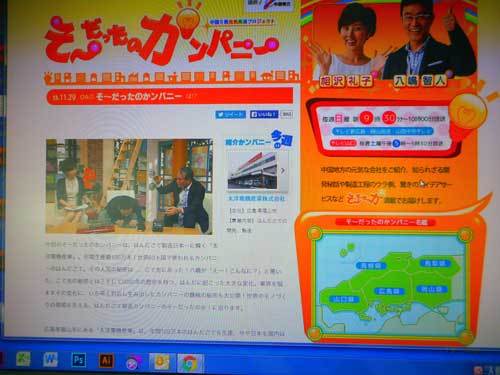The height and width of the screenshot is (375, 500).
Task: Open the yellow taskbar icon beside Chrome
Action: [x=162, y=362]
